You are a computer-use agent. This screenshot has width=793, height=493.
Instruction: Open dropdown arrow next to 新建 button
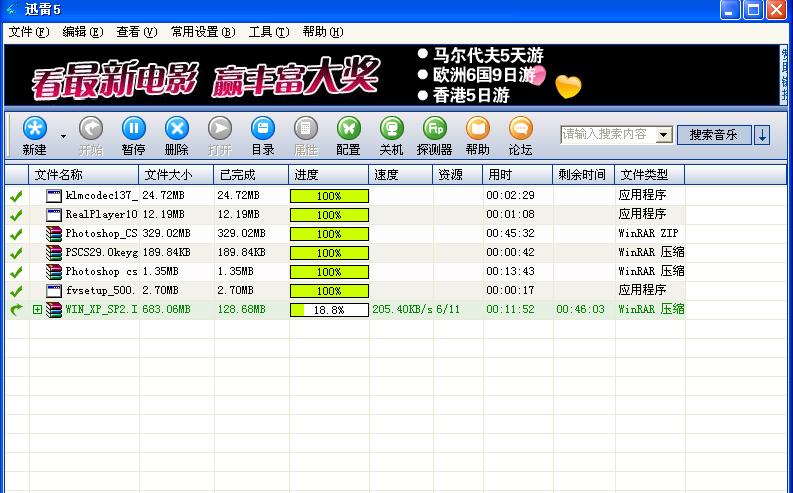[63, 135]
